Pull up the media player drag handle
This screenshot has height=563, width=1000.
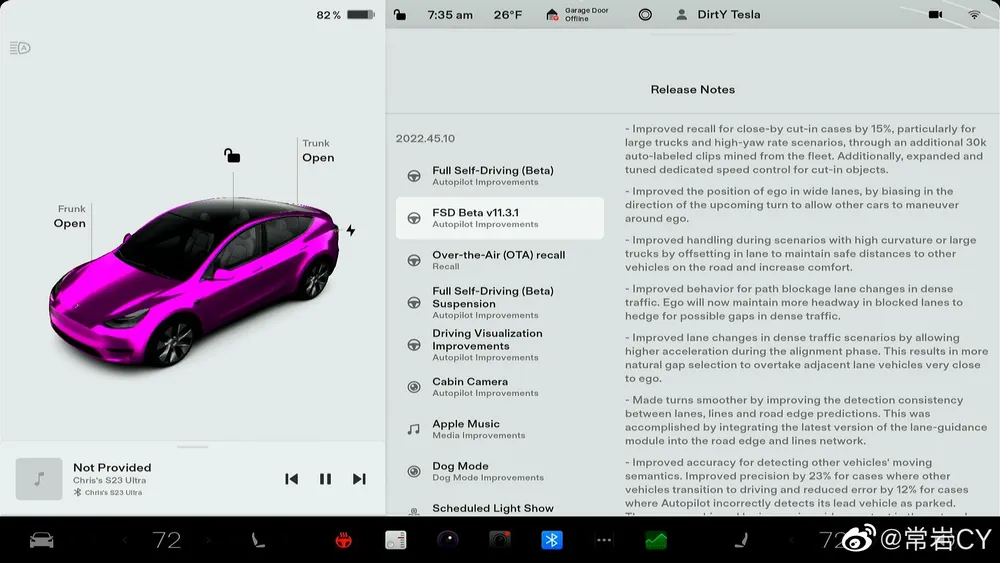tap(193, 447)
